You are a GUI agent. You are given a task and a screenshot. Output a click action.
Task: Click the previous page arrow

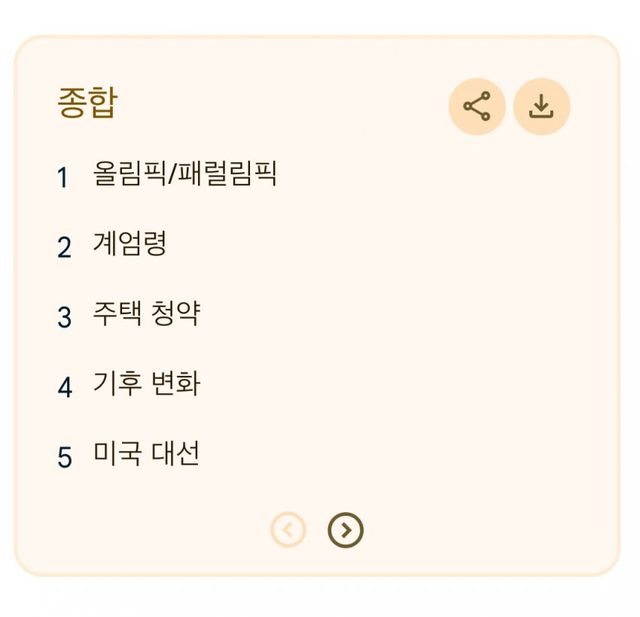coord(288,530)
